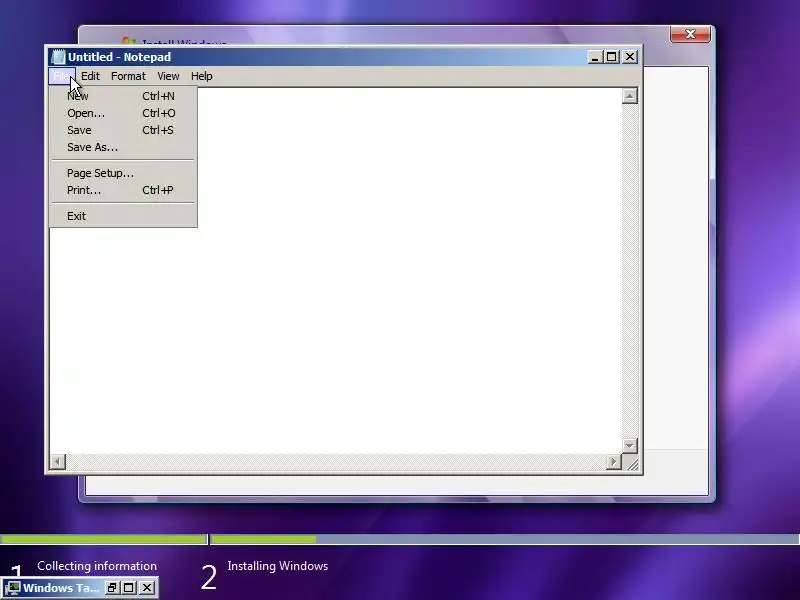Choose New from the File menu
Image resolution: width=800 pixels, height=600 pixels.
[123, 96]
